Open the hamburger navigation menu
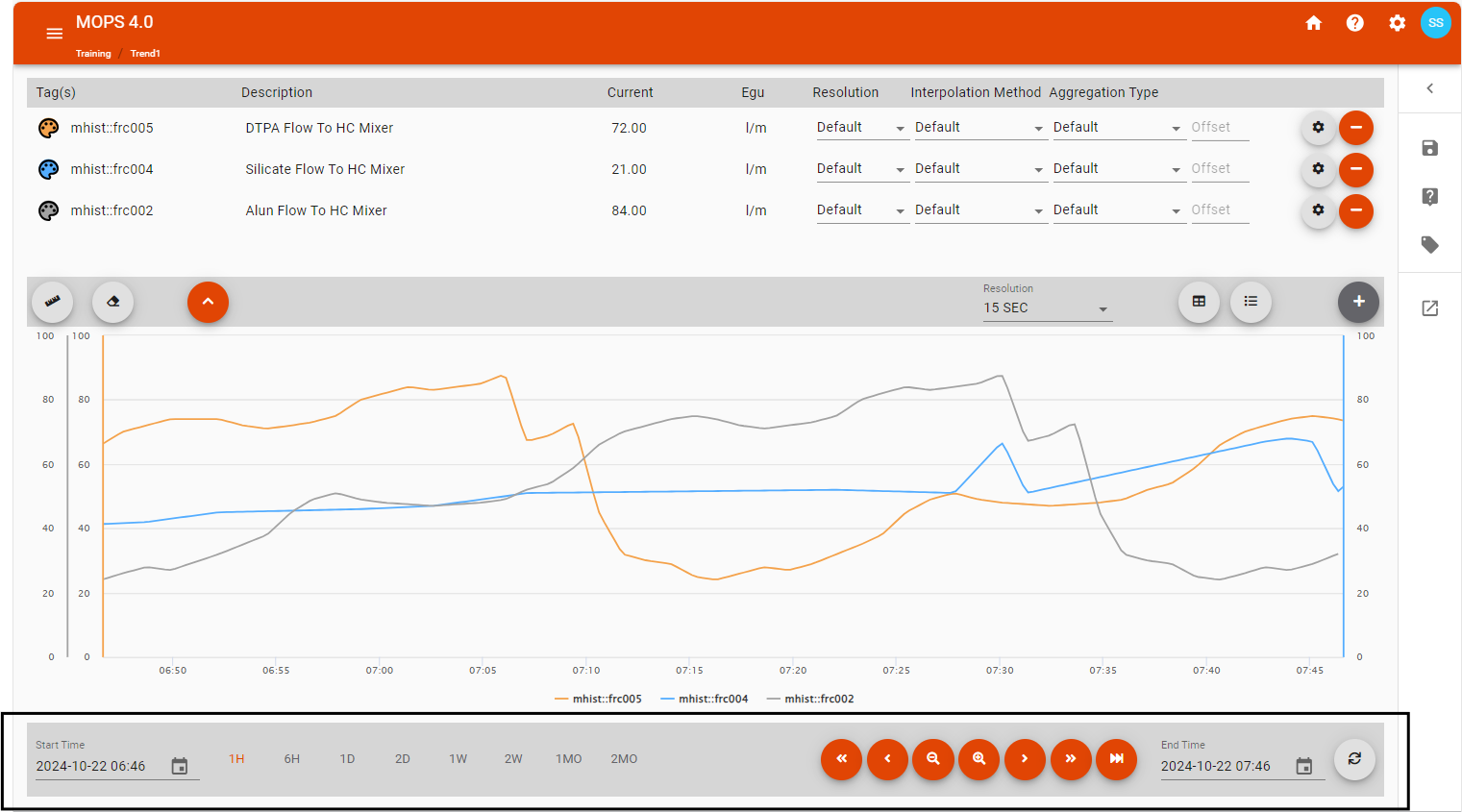Viewport: 1462px width, 812px height. [x=55, y=34]
